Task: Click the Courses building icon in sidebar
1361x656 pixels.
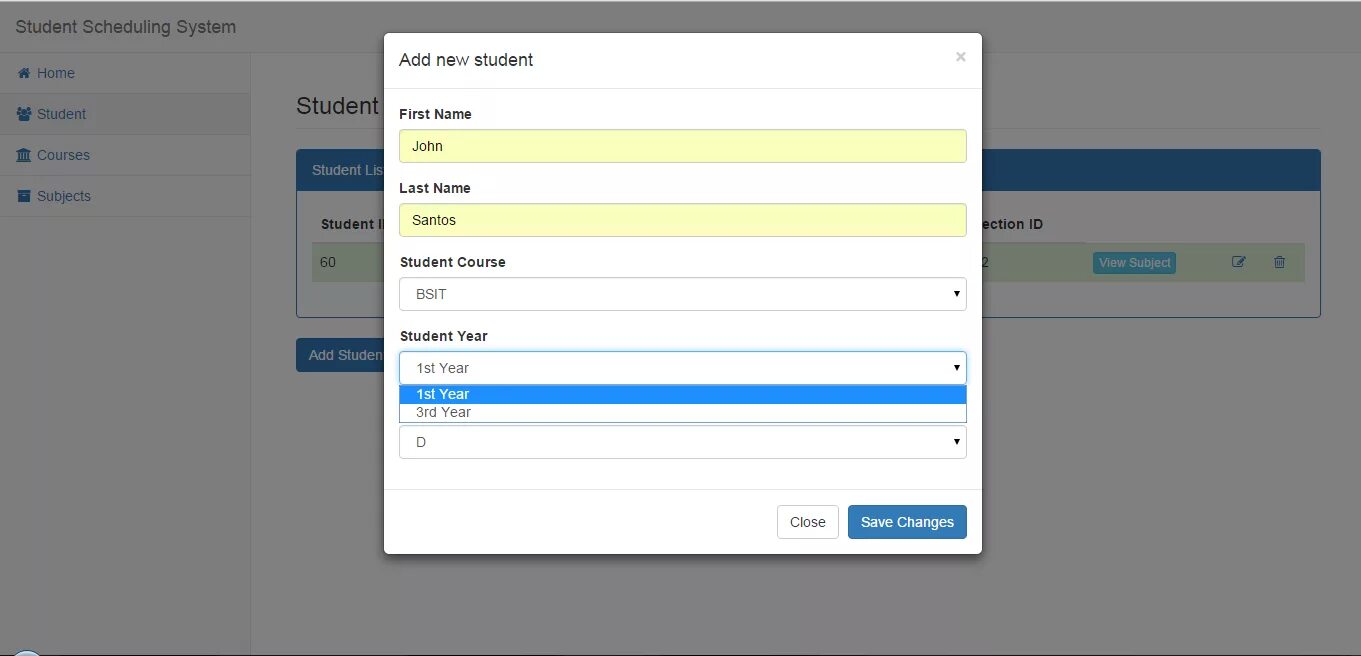Action: click(24, 155)
